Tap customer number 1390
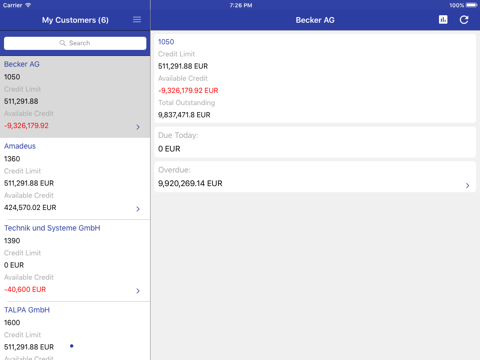 (12, 241)
